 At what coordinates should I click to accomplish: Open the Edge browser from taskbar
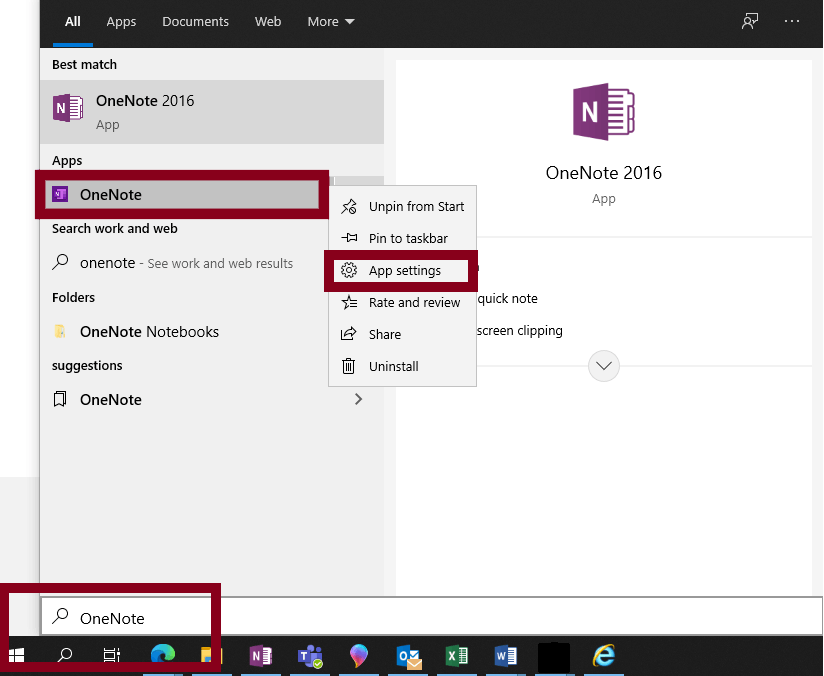162,655
